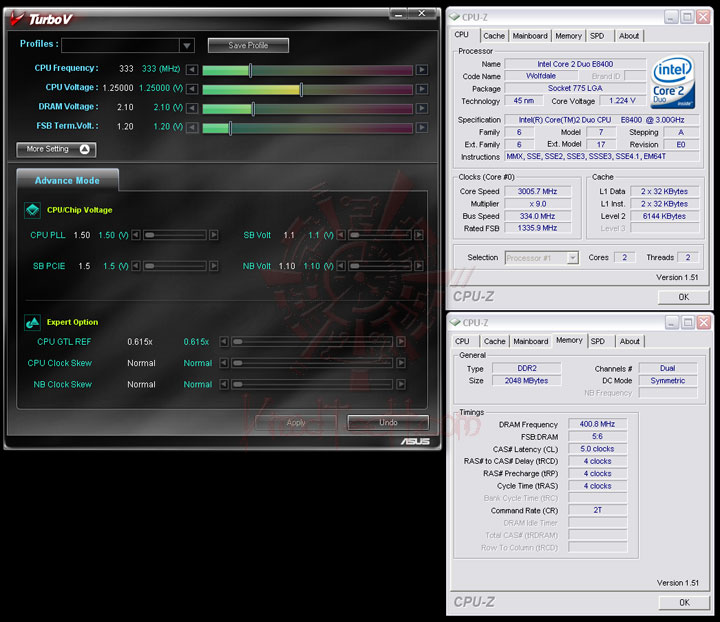Viewport: 720px width, 622px height.
Task: Open Cache tab in top CPU-Z window
Action: tap(494, 36)
